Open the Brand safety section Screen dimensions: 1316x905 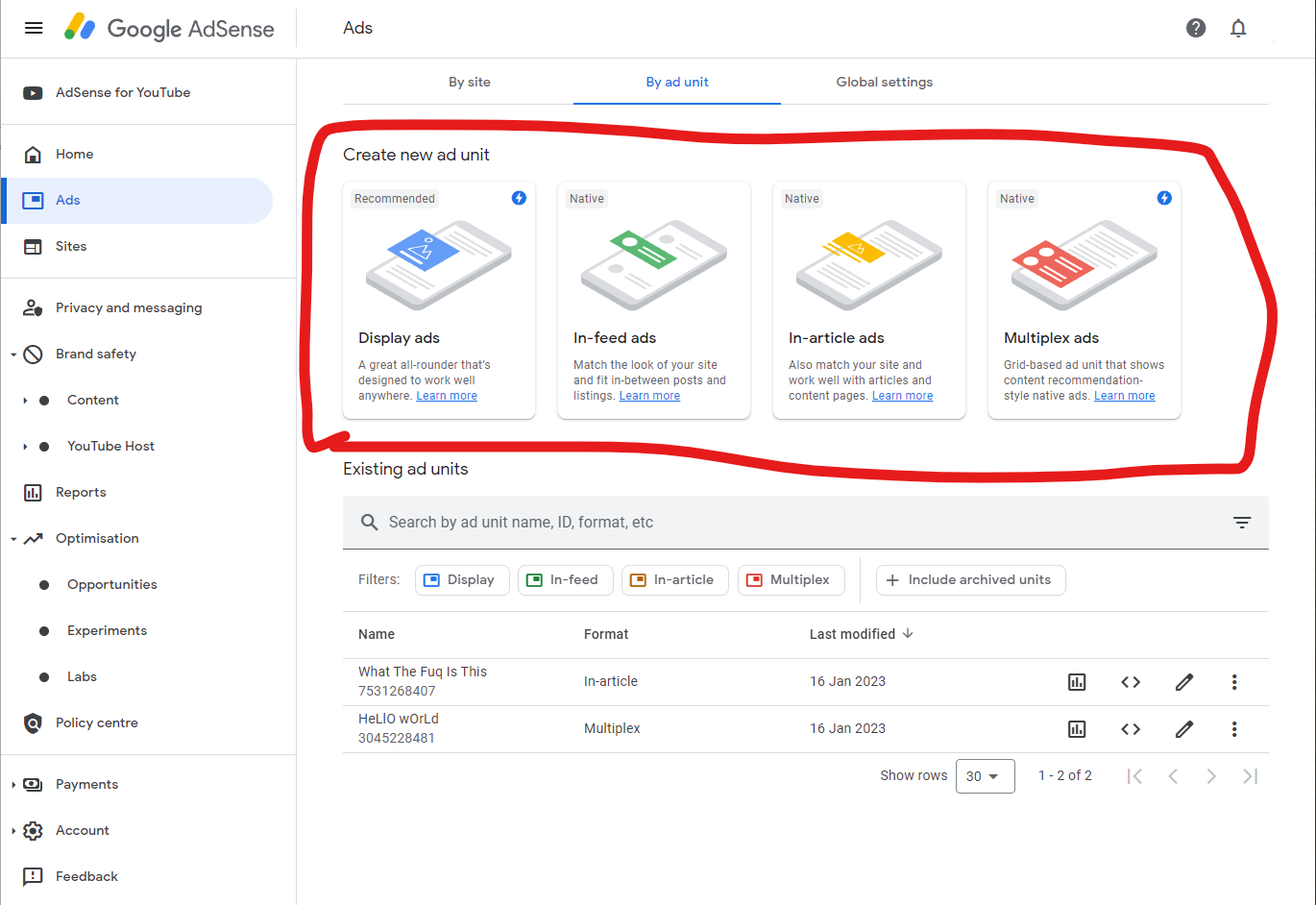tap(96, 354)
